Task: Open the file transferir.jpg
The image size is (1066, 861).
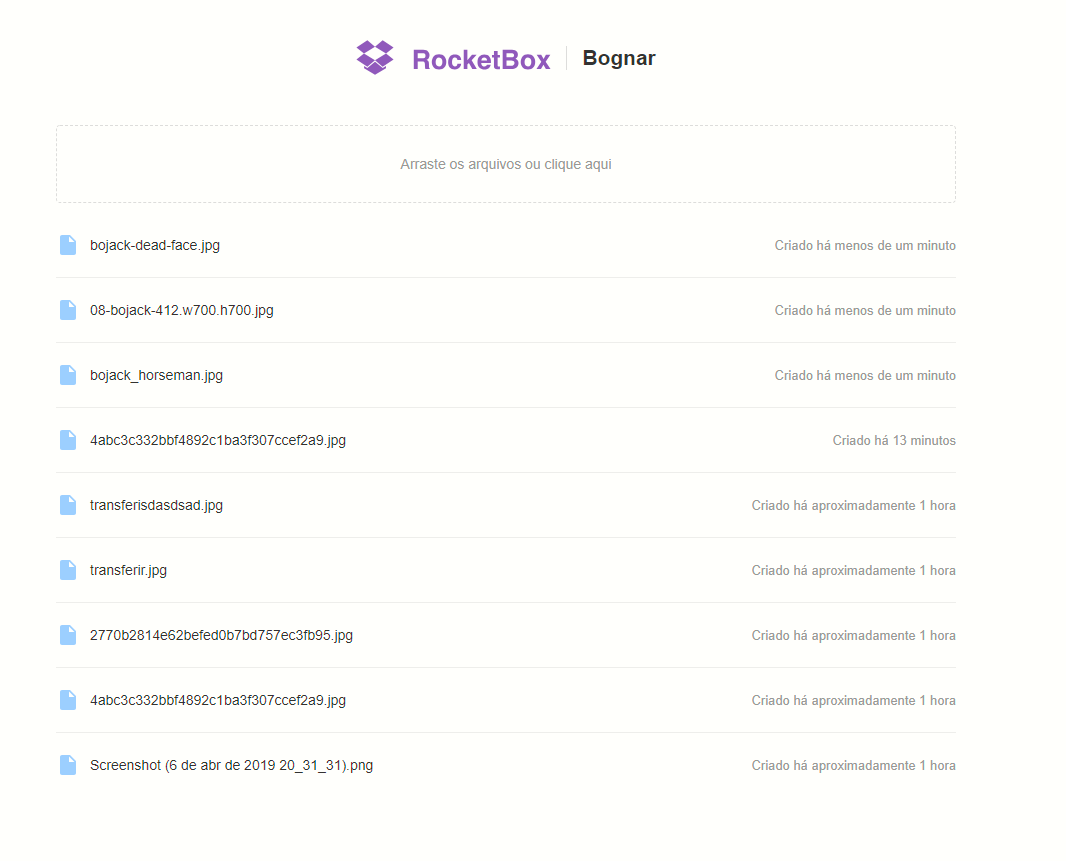Action: [x=128, y=570]
